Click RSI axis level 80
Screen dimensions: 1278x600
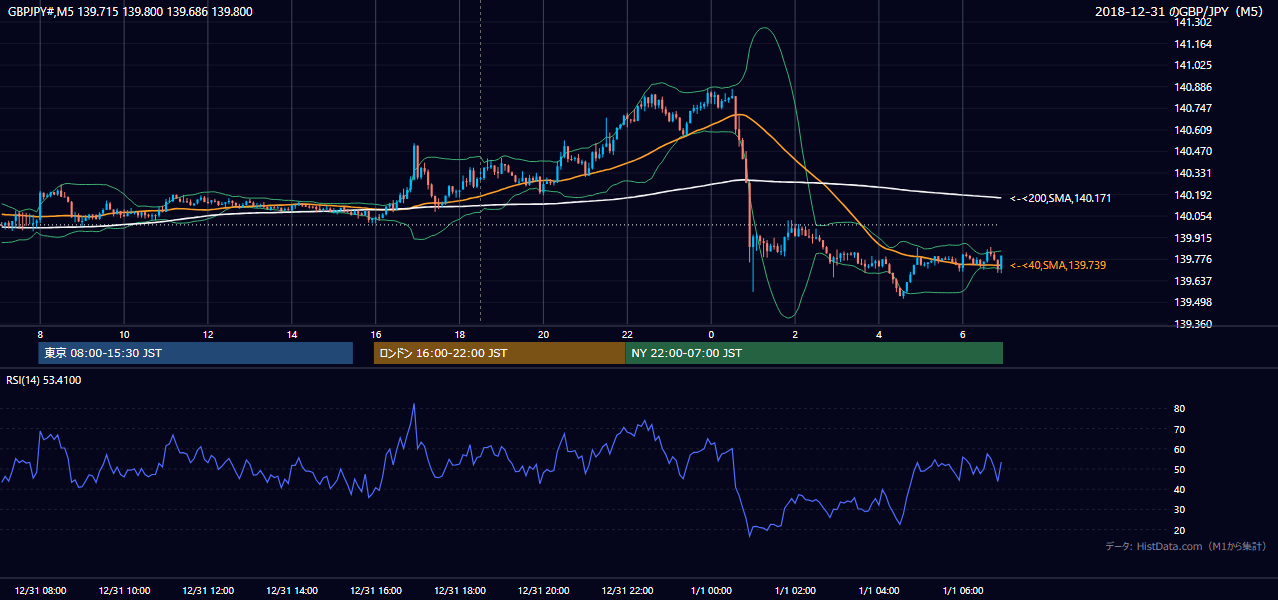click(1180, 409)
